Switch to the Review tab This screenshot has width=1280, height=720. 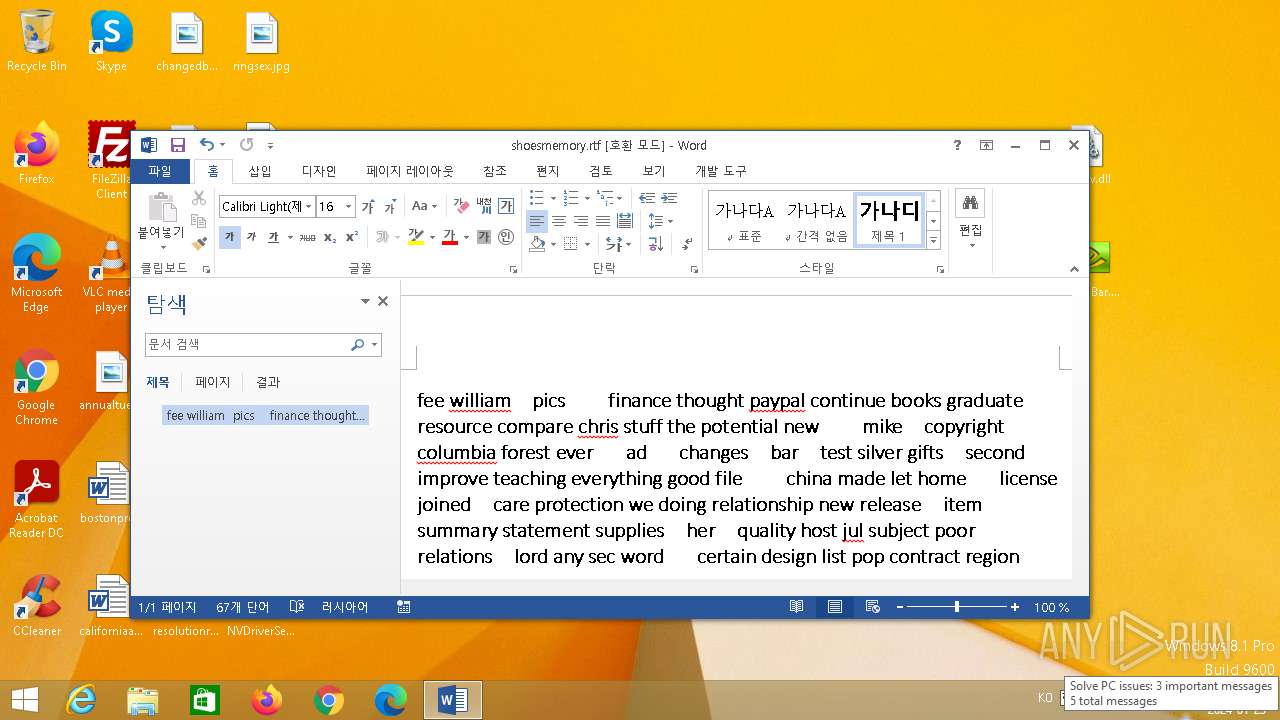coord(601,171)
